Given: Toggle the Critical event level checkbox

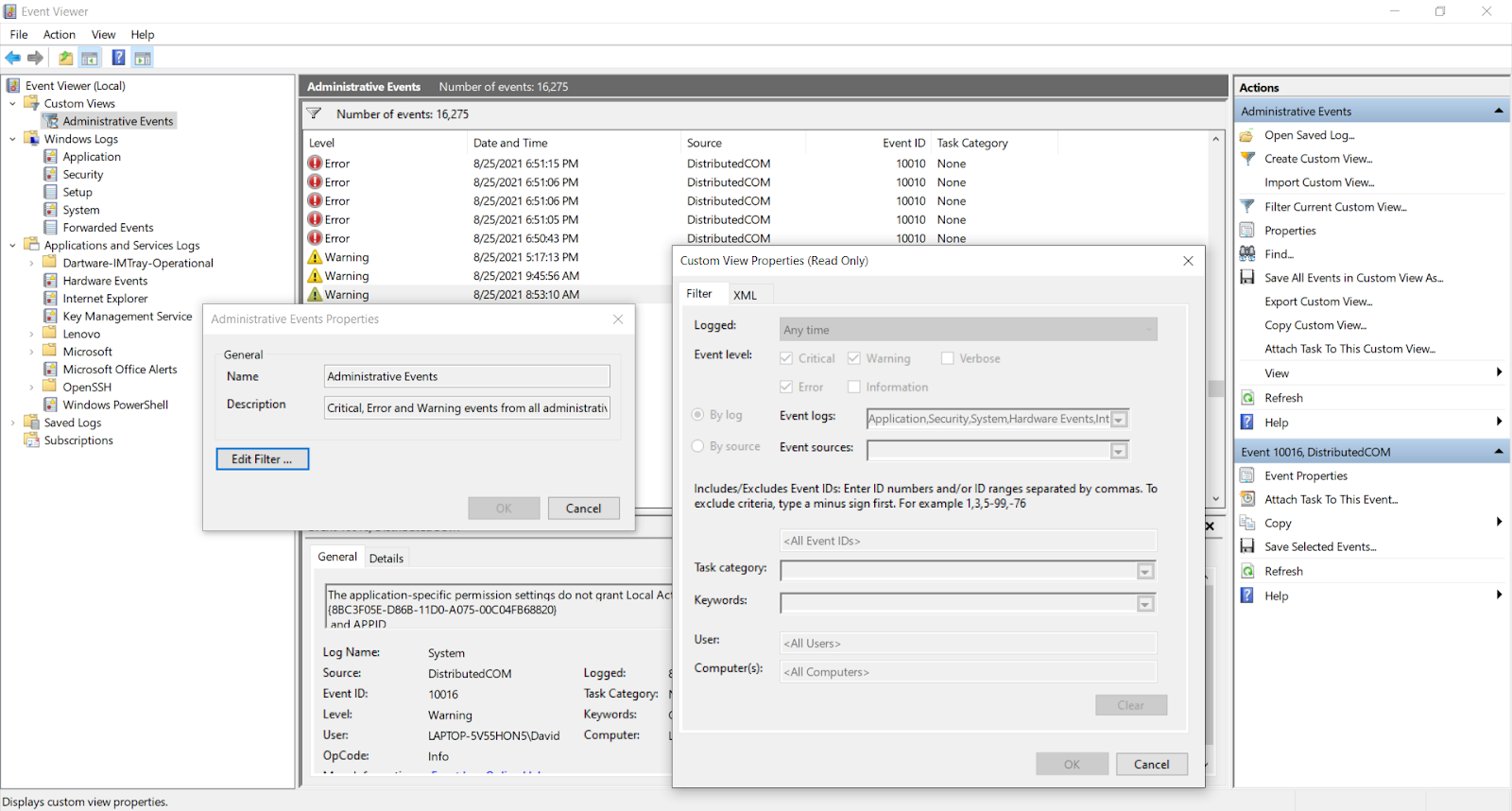Looking at the screenshot, I should coord(786,358).
